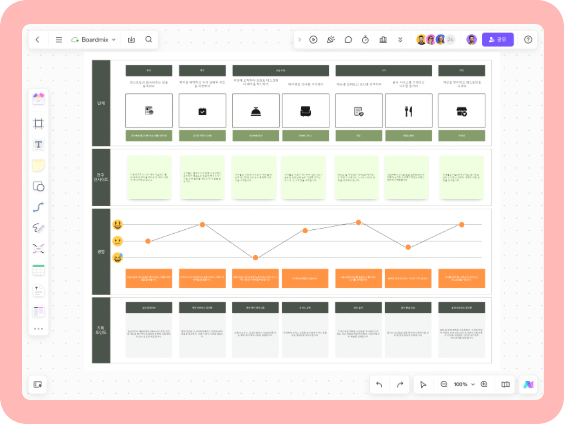Select the connector line tool
Image resolution: width=564 pixels, height=424 pixels.
[x=38, y=207]
